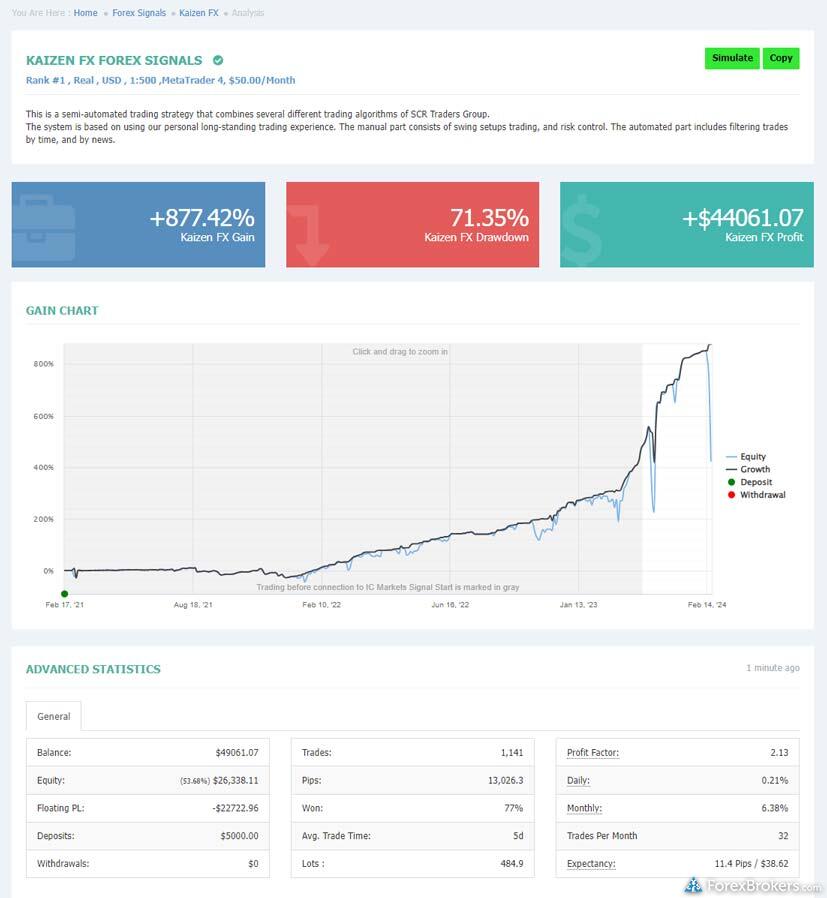
Task: Toggle Withdrawal markers in chart legend
Action: [x=761, y=495]
